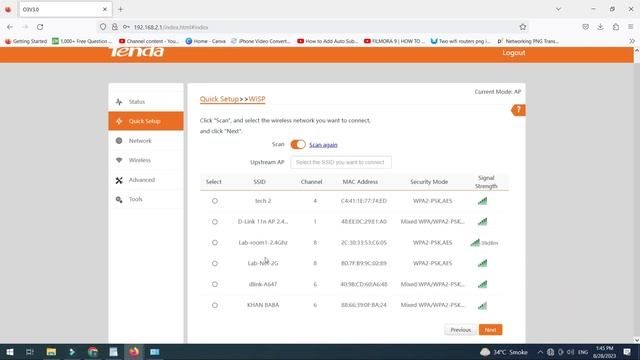Click the KHAN BABA signal strength icon
The width and height of the screenshot is (640, 360).
pos(482,305)
